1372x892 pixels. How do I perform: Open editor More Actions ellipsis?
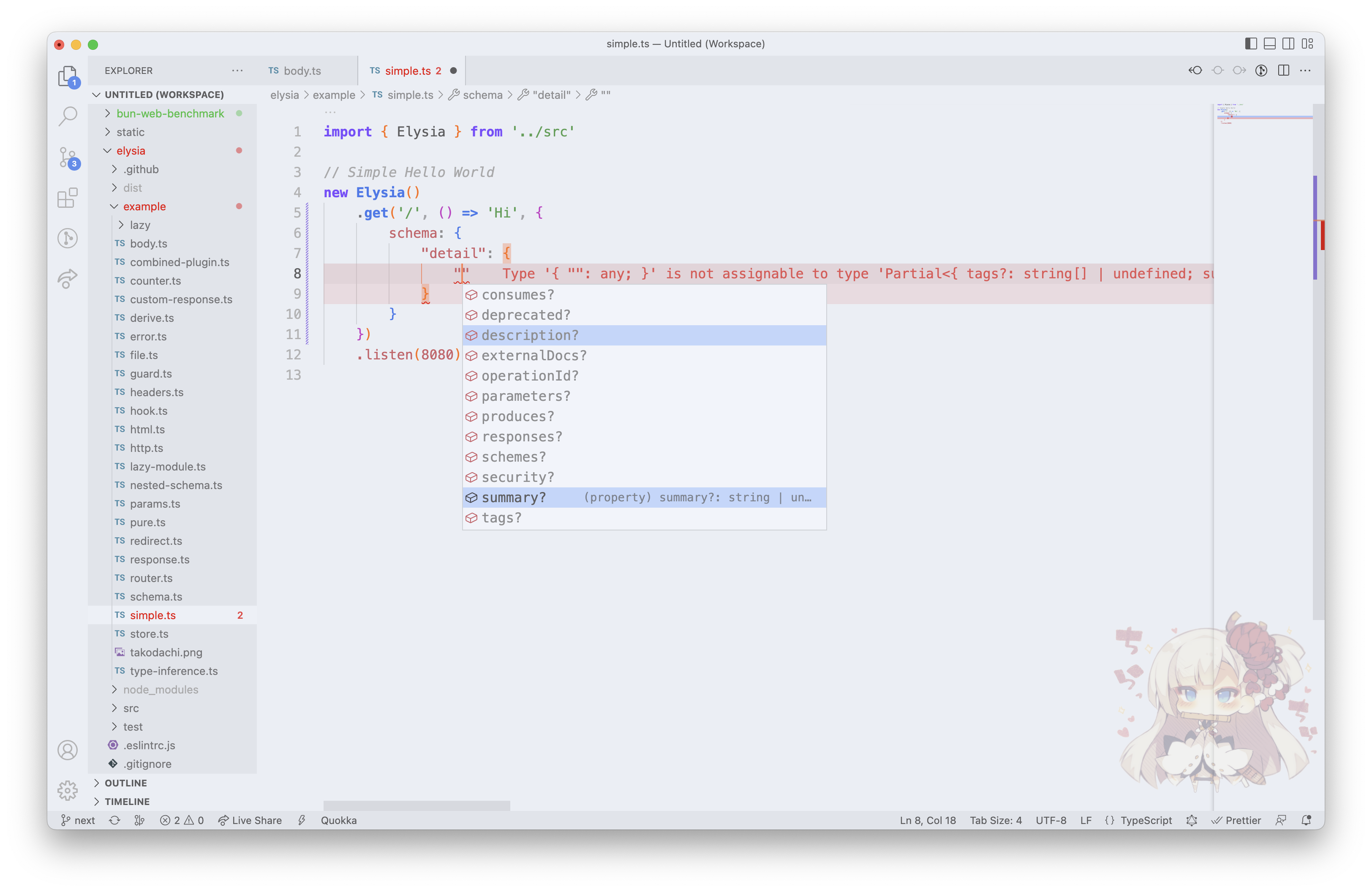tap(1305, 70)
